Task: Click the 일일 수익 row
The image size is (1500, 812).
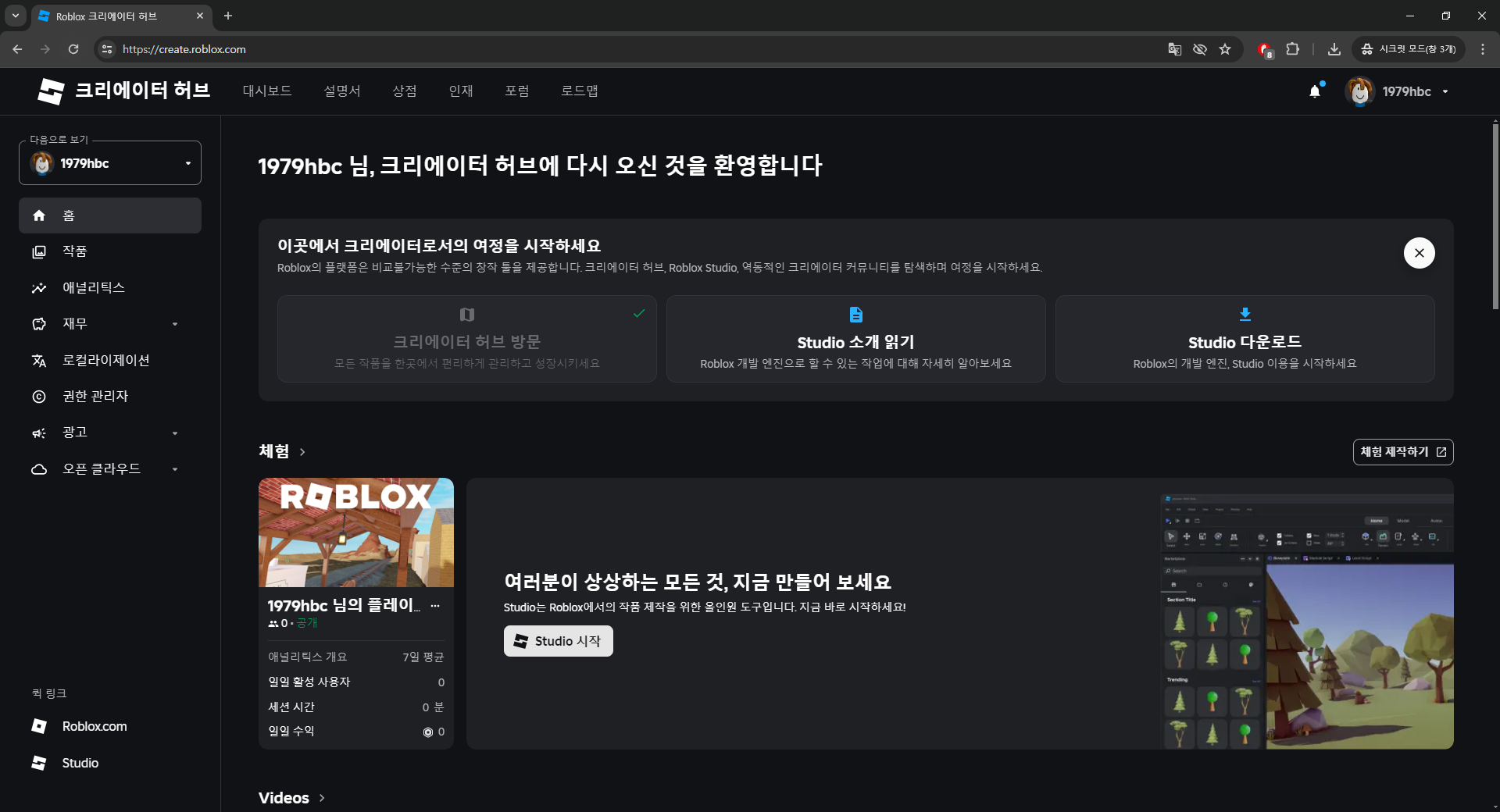Action: click(x=356, y=732)
